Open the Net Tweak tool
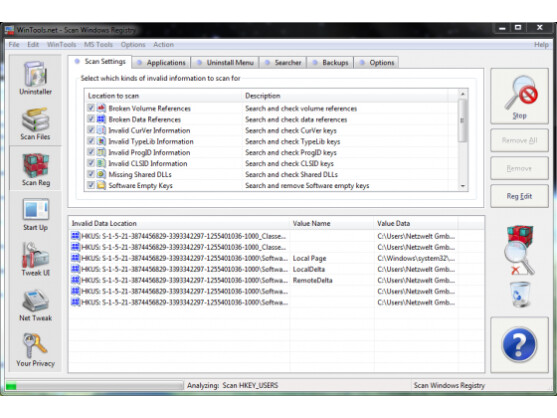Viewport: 557px width, 418px height. [x=36, y=305]
